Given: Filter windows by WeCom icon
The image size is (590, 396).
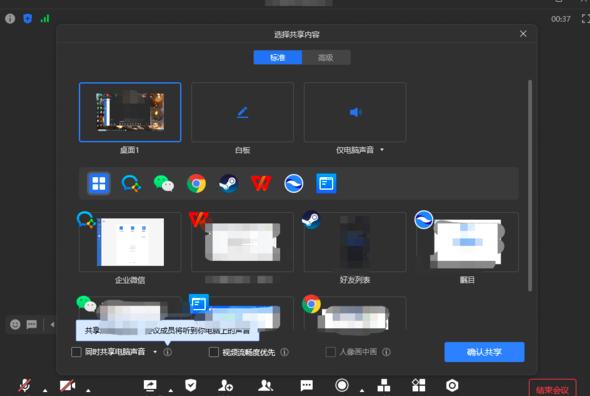Looking at the screenshot, I should pos(131,184).
